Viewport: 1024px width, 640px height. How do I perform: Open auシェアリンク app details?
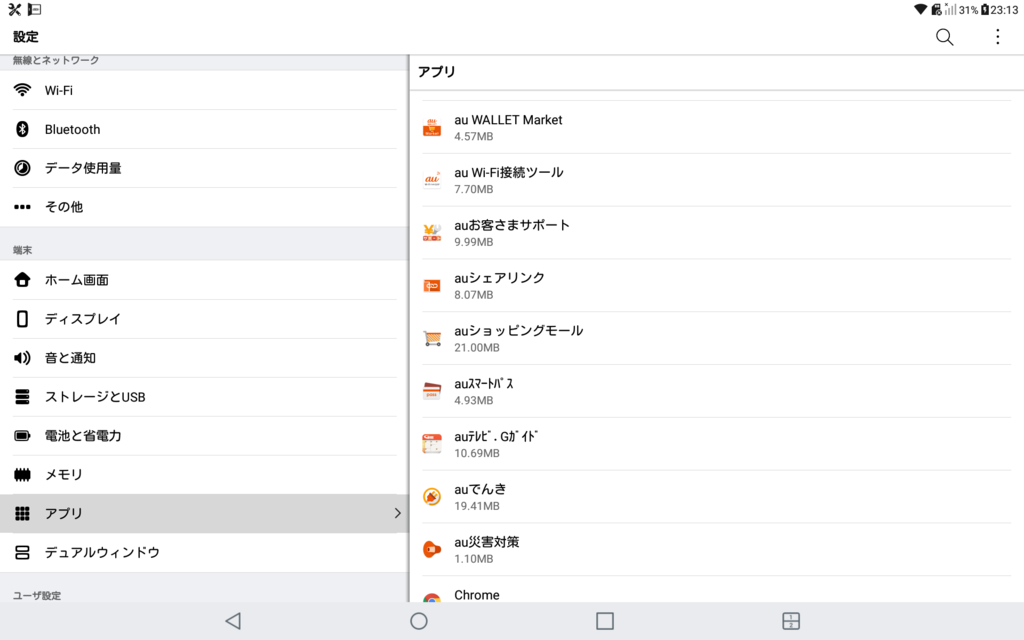coord(716,286)
